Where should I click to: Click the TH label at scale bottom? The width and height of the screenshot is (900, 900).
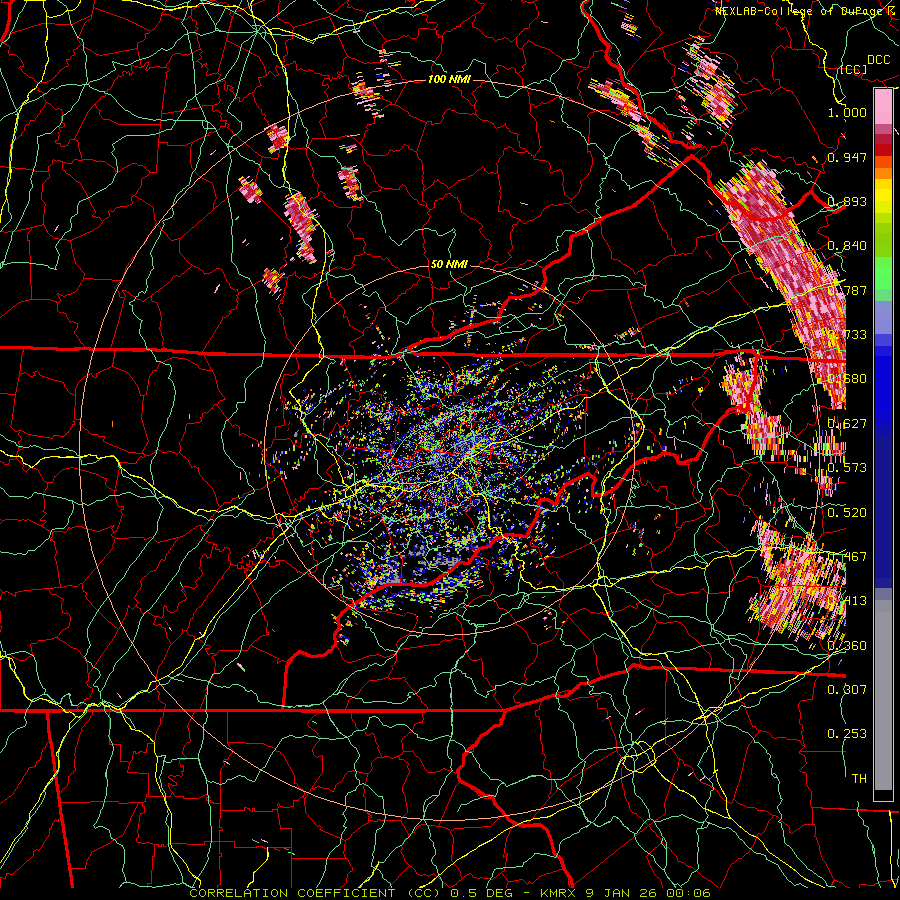point(859,779)
